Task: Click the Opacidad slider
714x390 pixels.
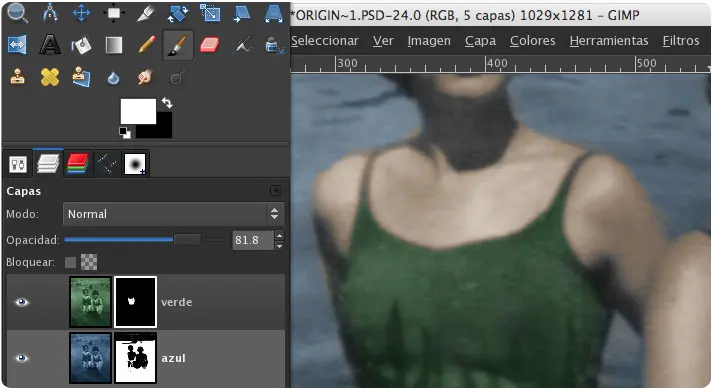Action: [x=145, y=240]
